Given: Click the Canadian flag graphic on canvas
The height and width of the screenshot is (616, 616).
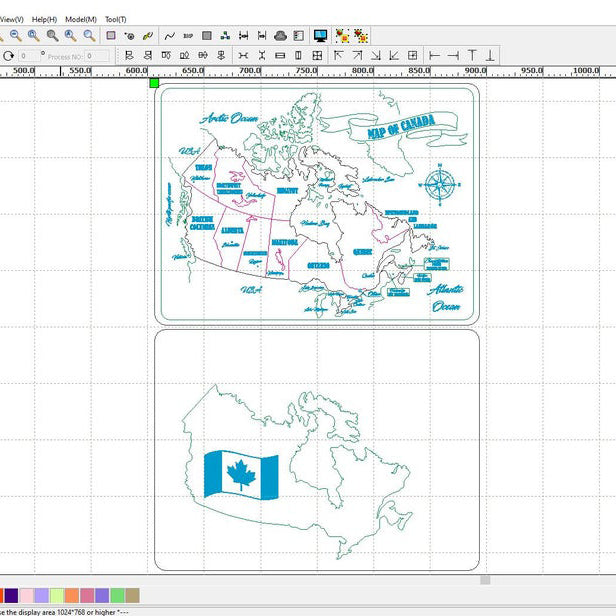Looking at the screenshot, I should pyautogui.click(x=240, y=473).
